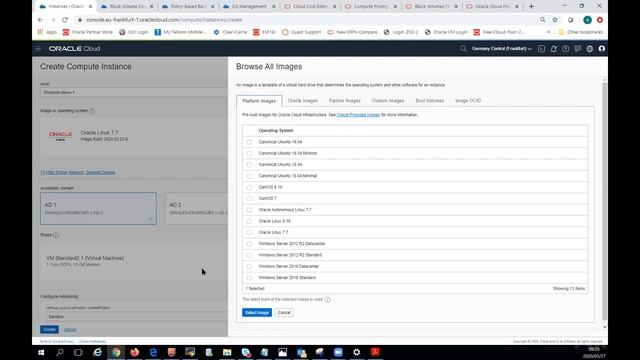The height and width of the screenshot is (360, 640).
Task: Select Oracle Linux 7.7 checkbox
Action: pyautogui.click(x=249, y=233)
